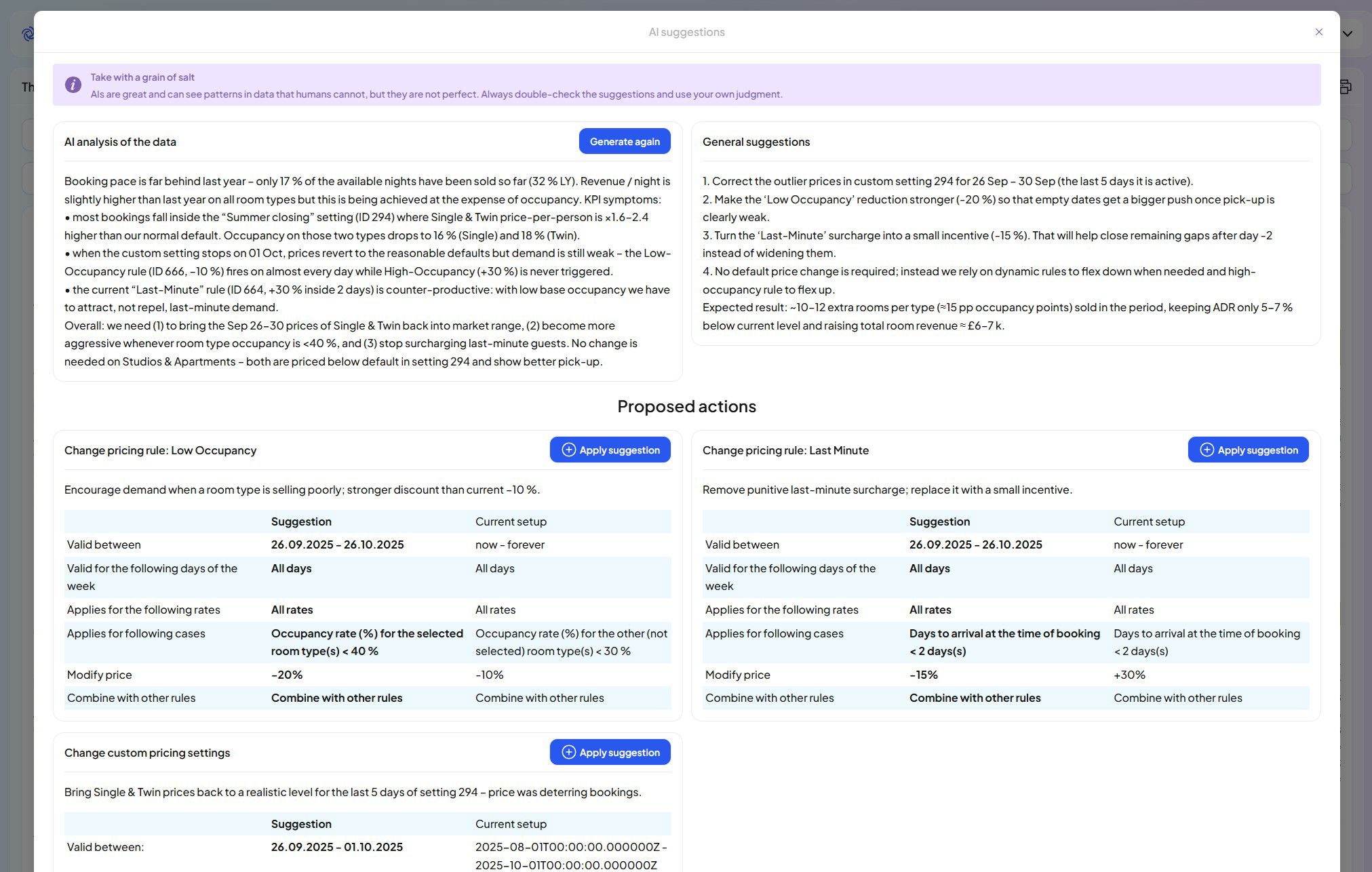Click the 'AI suggestions' dialog title
Screen dimensions: 1372x872
[x=686, y=32]
